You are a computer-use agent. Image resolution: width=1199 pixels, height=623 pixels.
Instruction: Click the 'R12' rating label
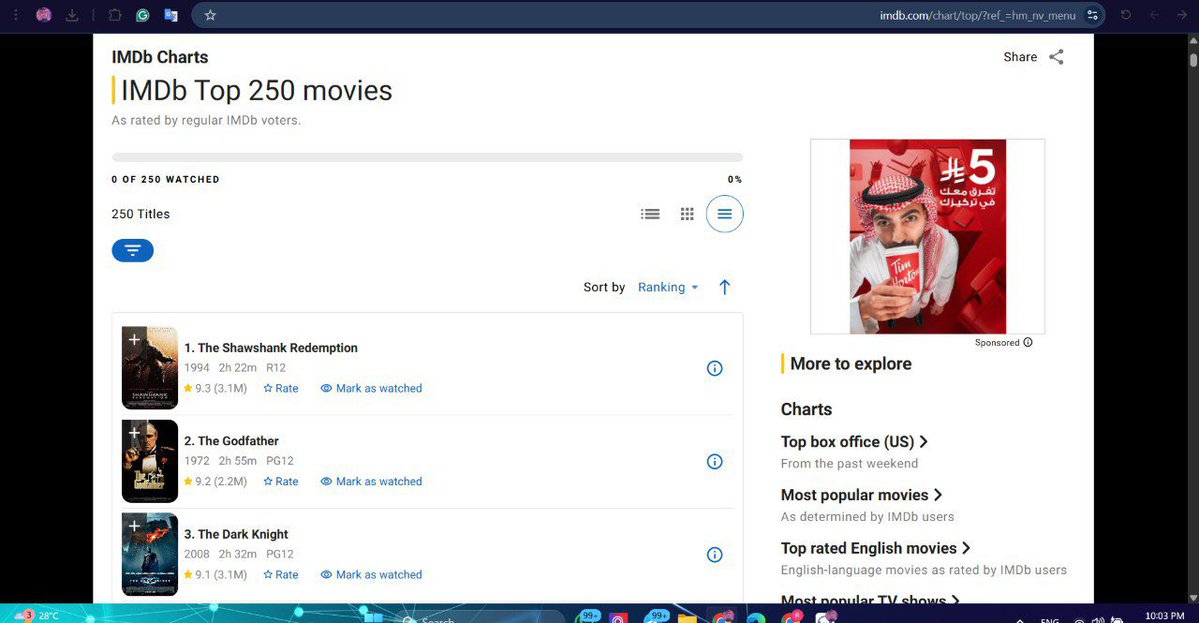(x=276, y=368)
